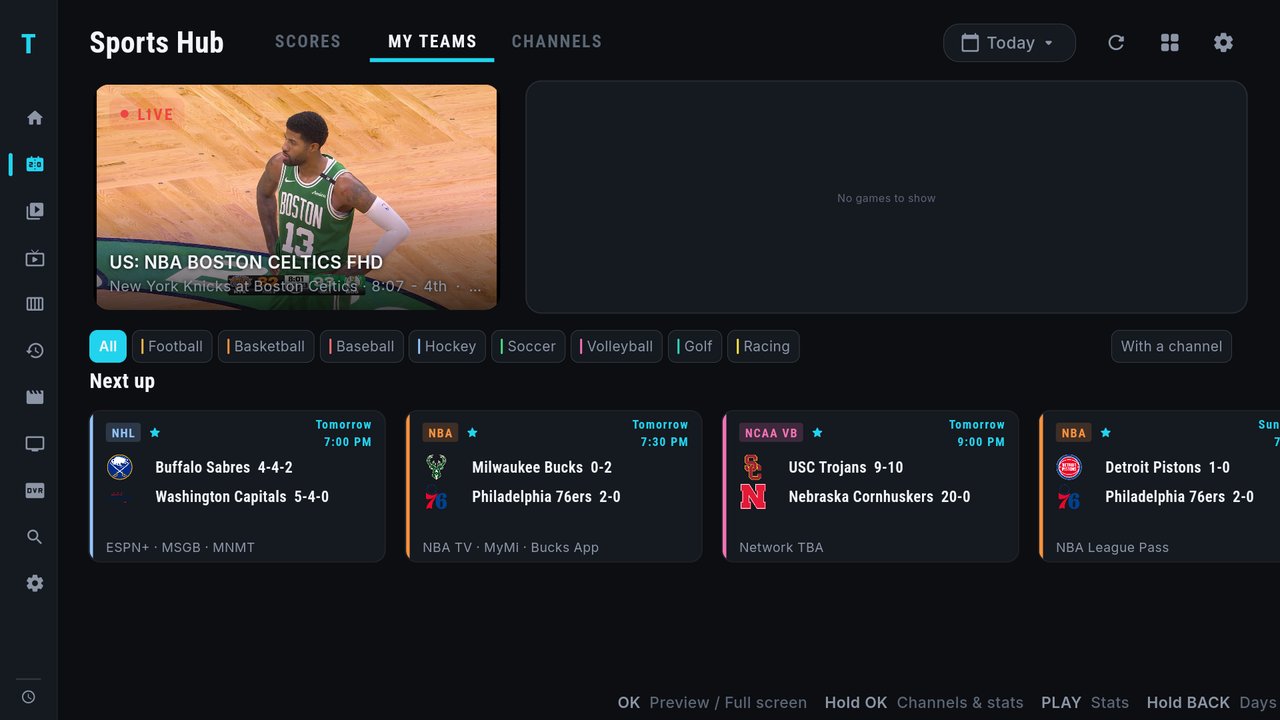Filter by Baseball
This screenshot has width=1280, height=720.
coord(362,346)
